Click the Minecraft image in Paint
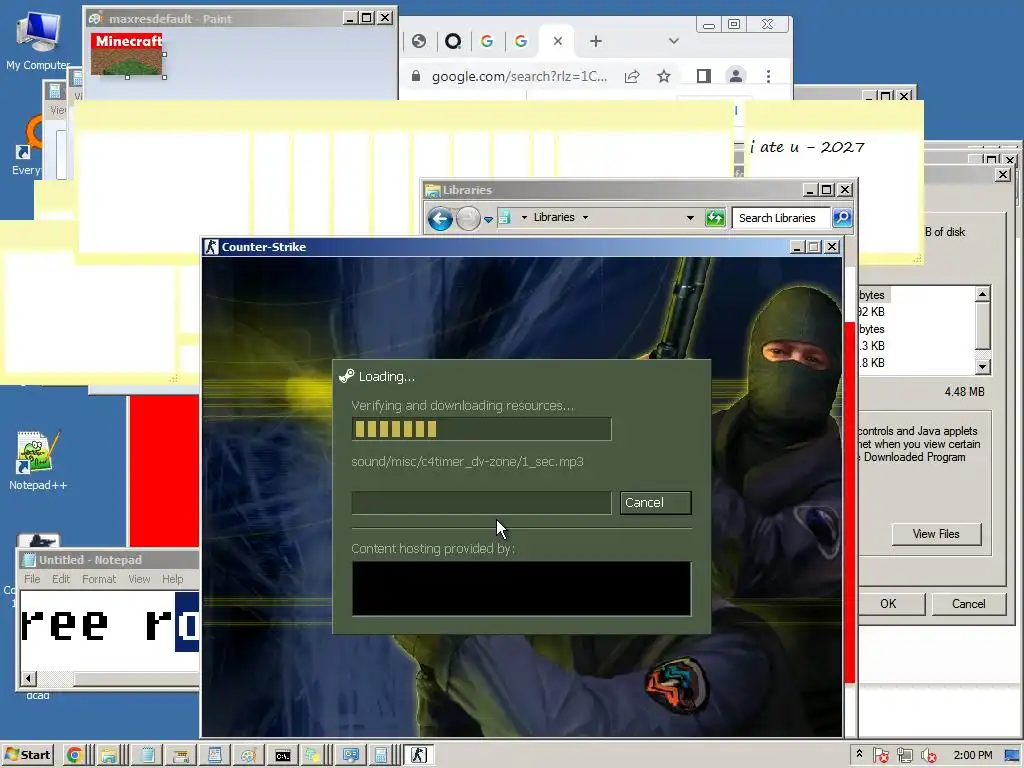 tap(127, 54)
